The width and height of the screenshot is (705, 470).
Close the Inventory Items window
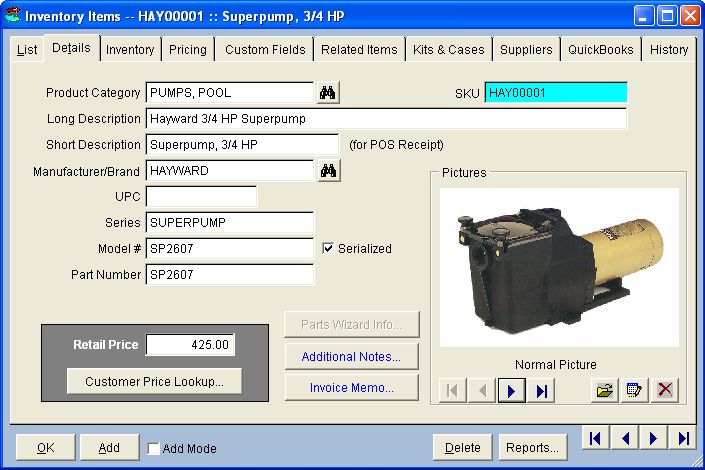[690, 16]
